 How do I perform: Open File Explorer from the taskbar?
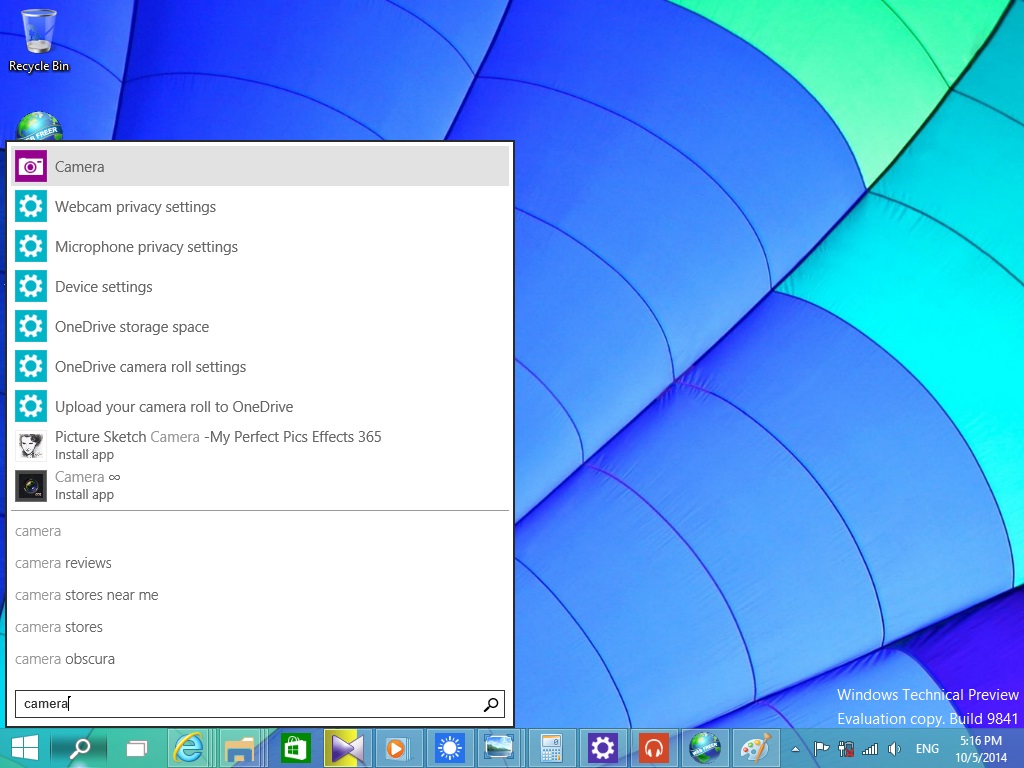(239, 748)
